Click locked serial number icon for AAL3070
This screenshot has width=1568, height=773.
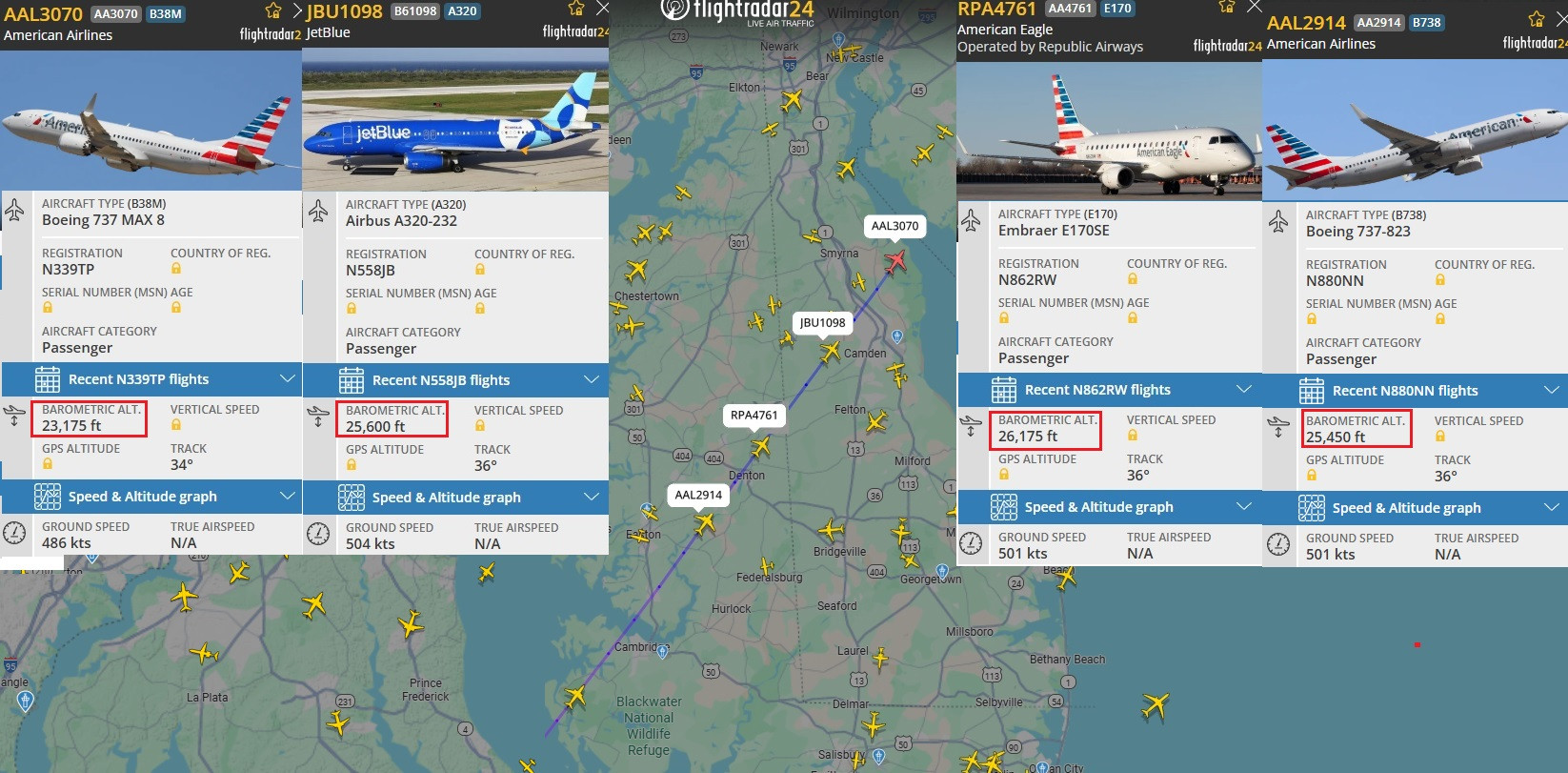coord(48,308)
